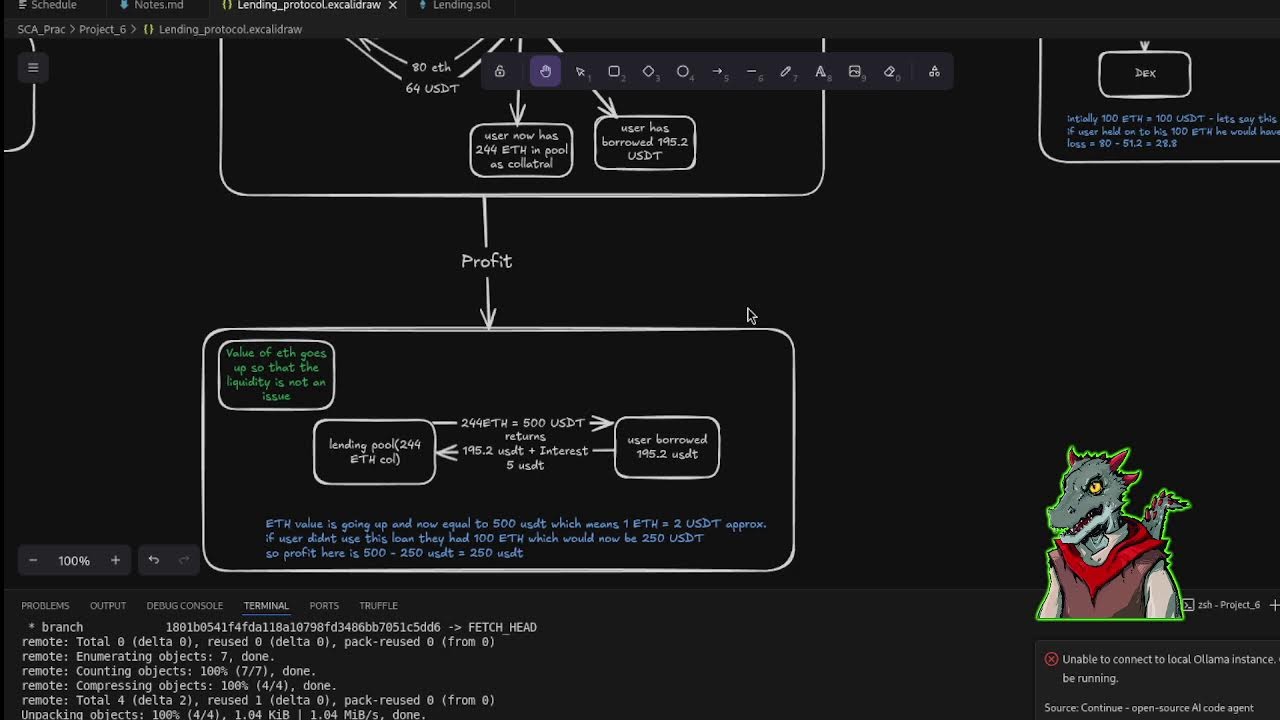Open the More tools shapes menu
The height and width of the screenshot is (720, 1280).
[x=934, y=72]
